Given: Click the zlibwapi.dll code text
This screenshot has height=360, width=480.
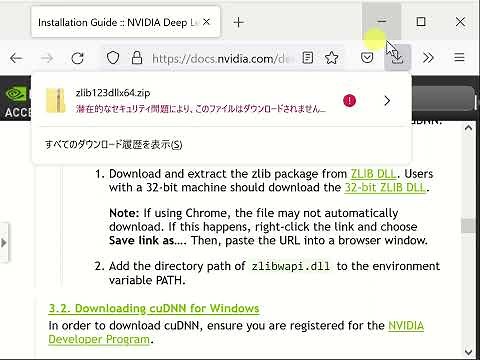Looking at the screenshot, I should [x=291, y=266].
